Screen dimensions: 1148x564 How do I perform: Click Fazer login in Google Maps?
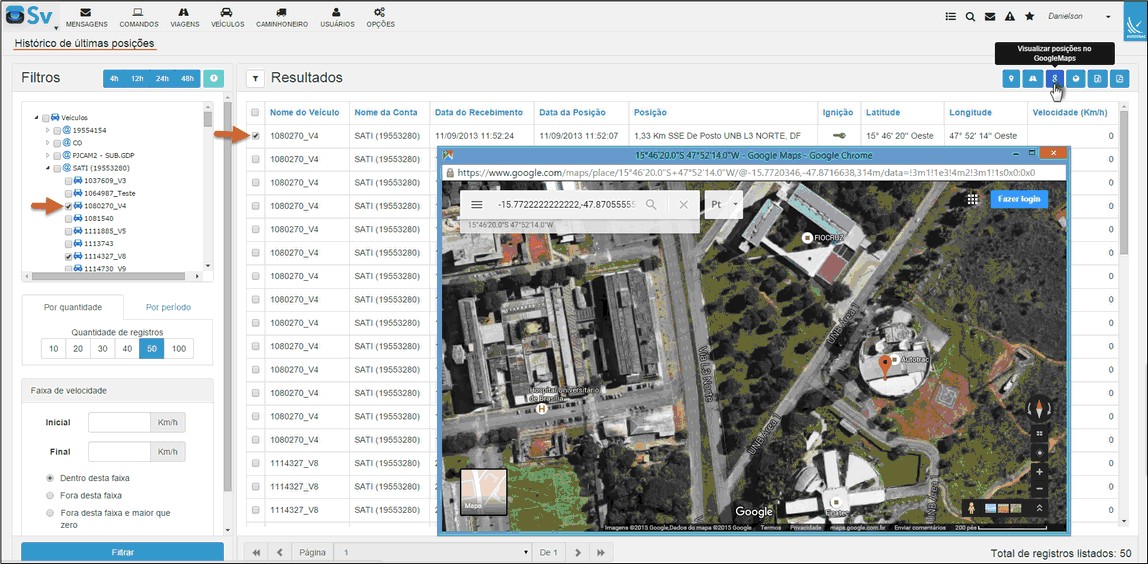(x=1019, y=199)
